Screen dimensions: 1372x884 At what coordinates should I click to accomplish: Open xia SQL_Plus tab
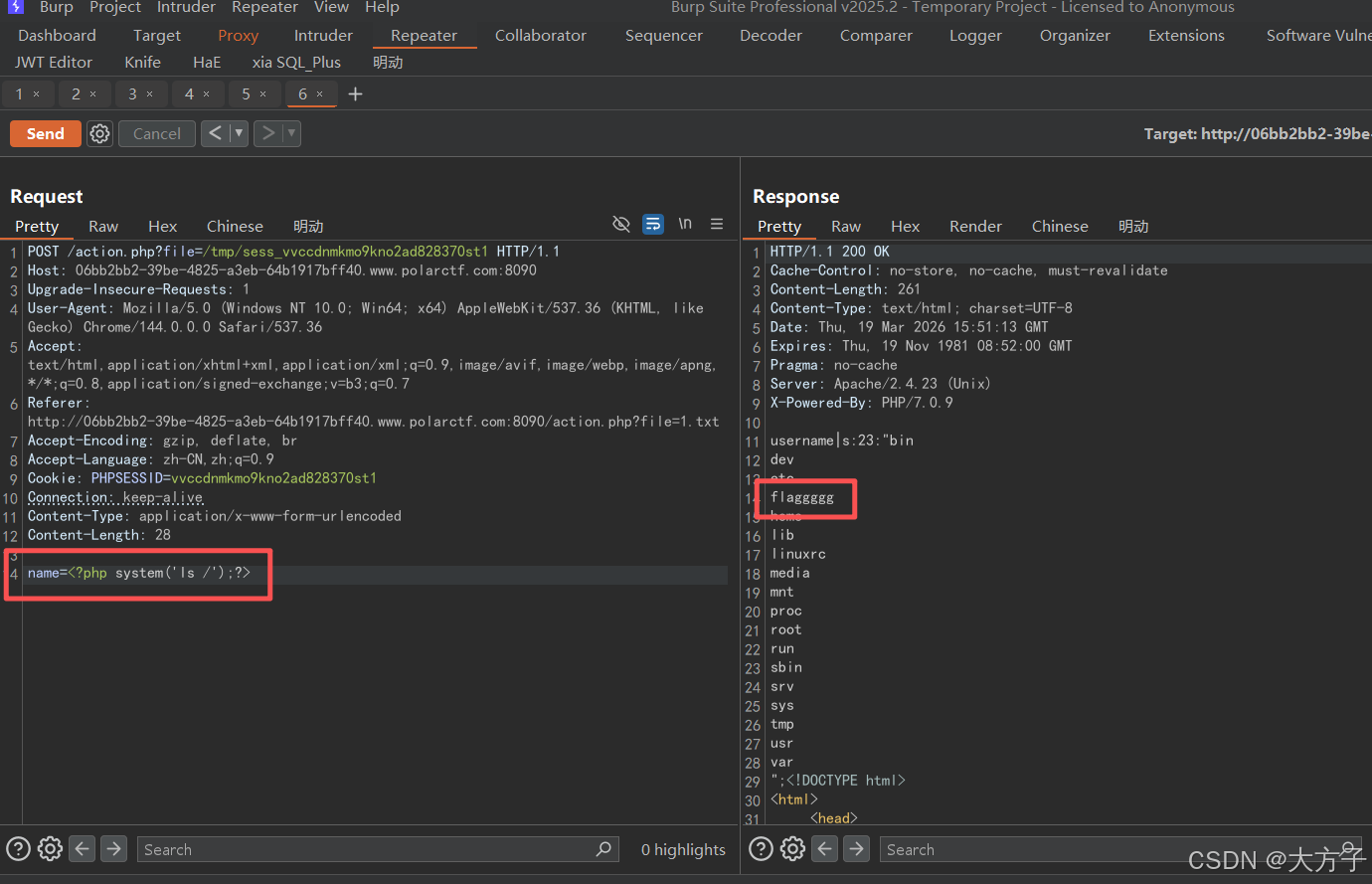(x=296, y=62)
